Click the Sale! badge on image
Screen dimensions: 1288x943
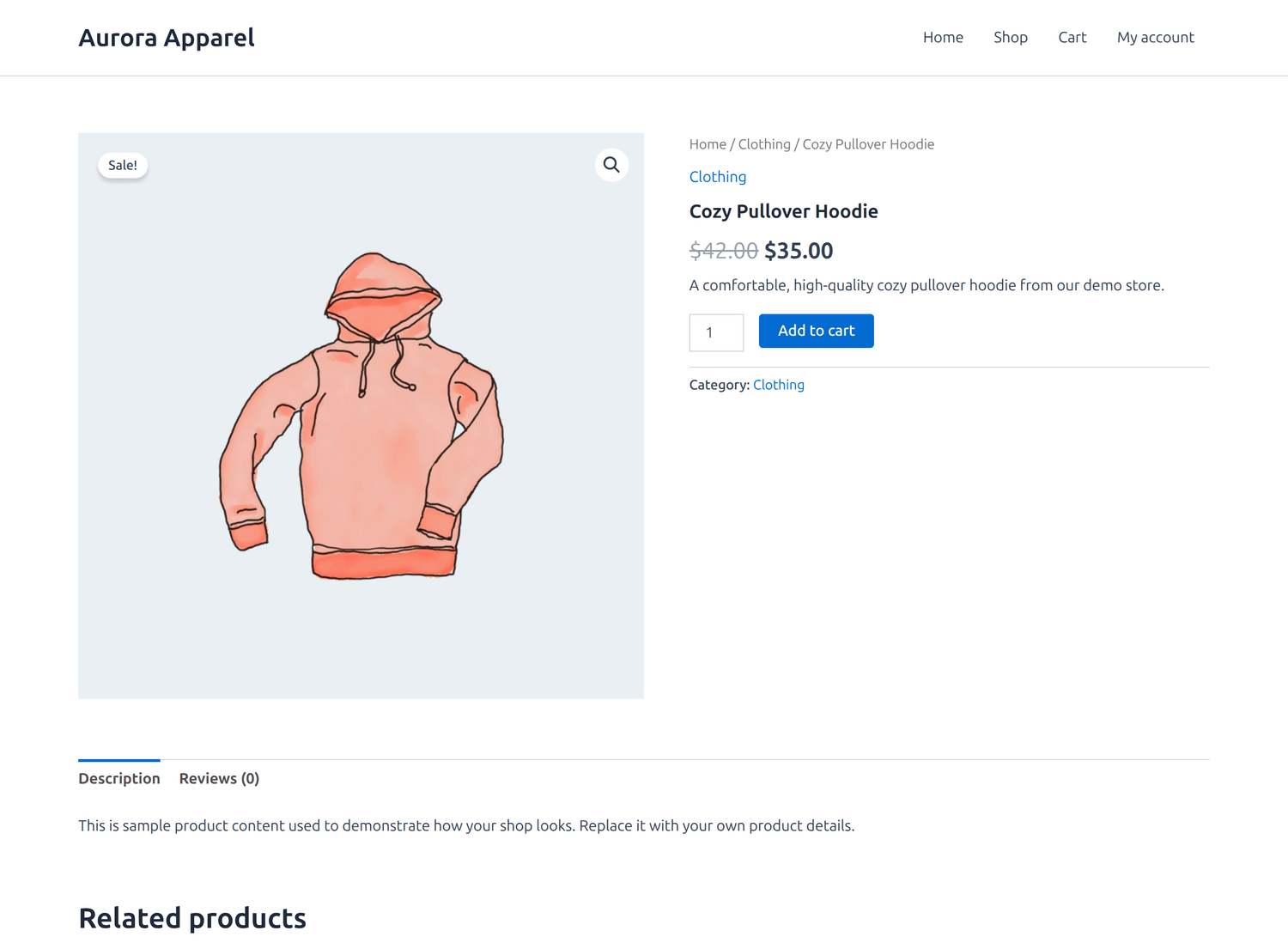coord(123,165)
